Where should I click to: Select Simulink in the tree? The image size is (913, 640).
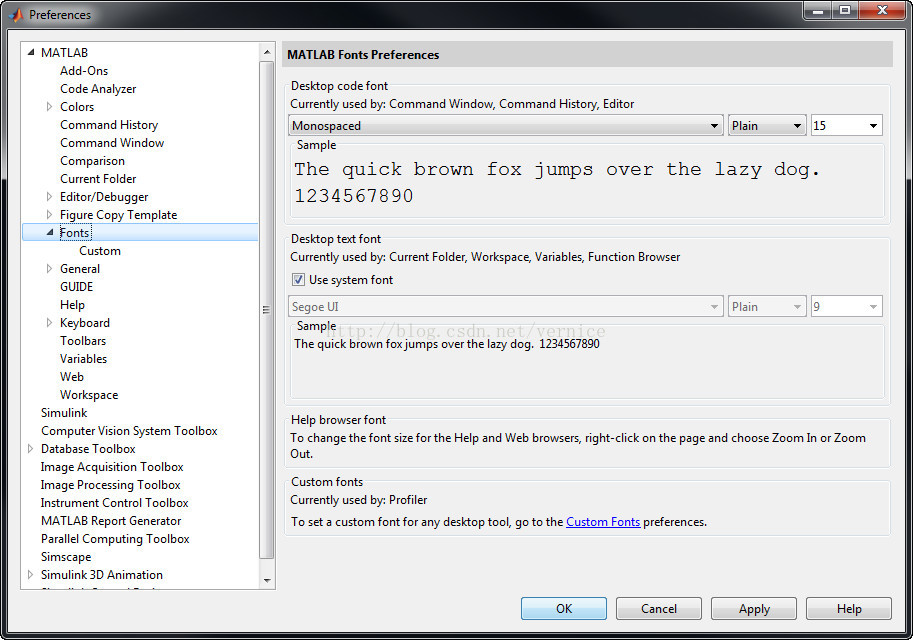pyautogui.click(x=64, y=413)
